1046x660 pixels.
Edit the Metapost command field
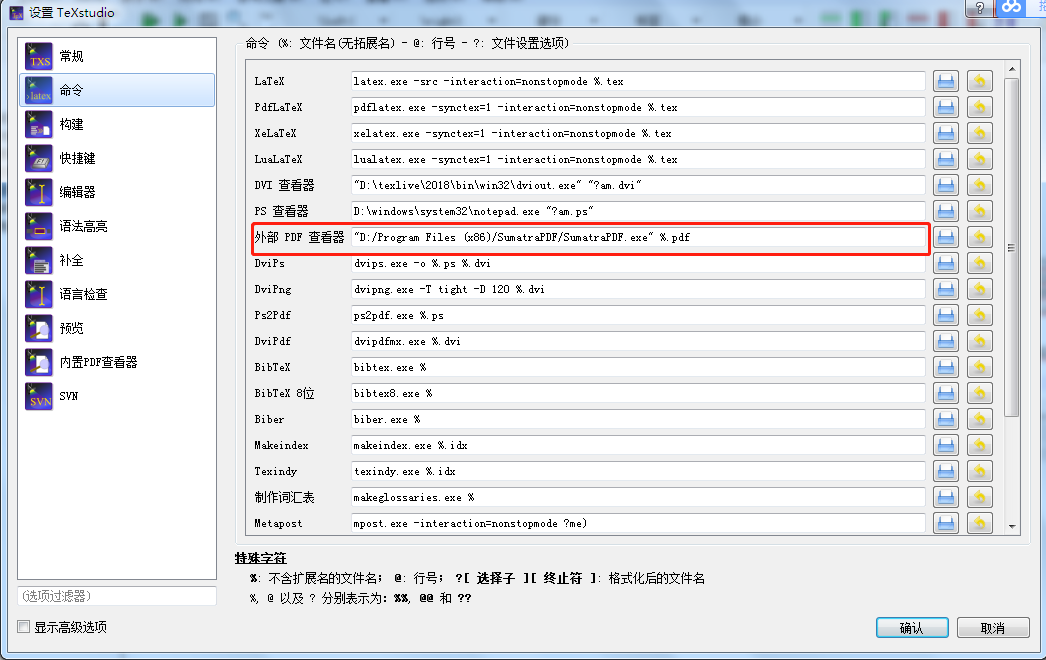point(638,523)
